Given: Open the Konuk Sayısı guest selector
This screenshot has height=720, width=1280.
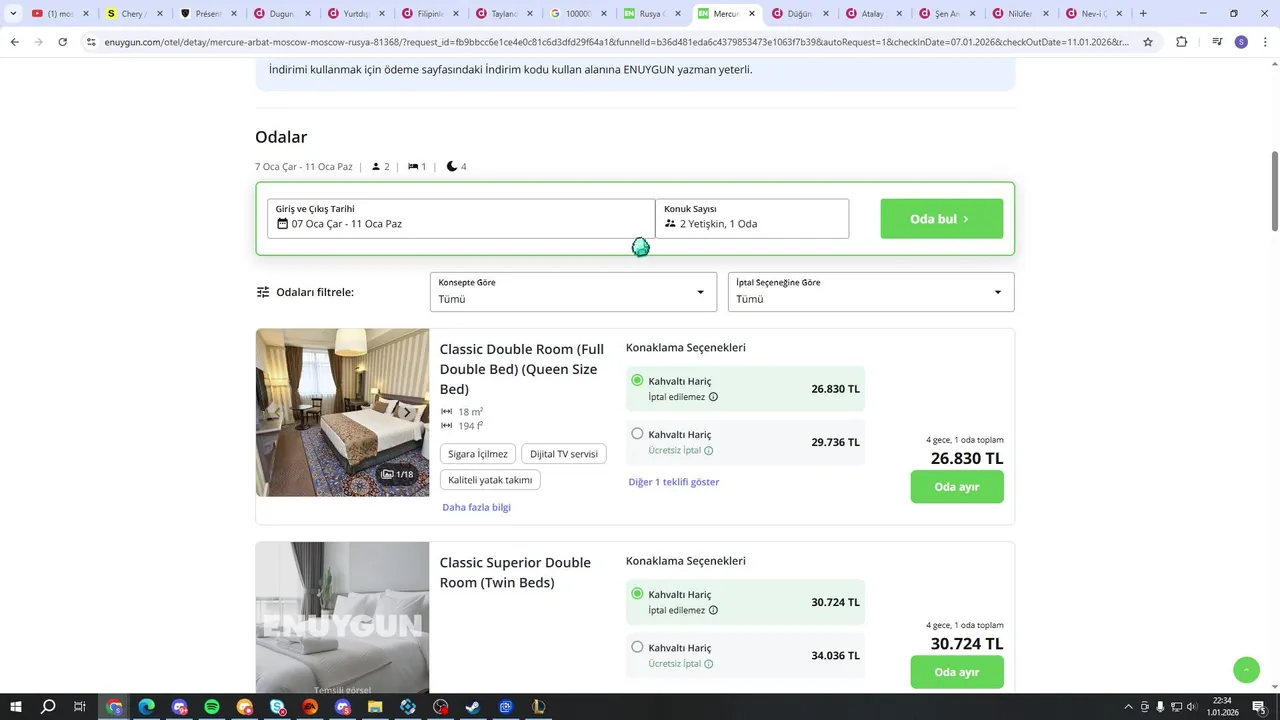Looking at the screenshot, I should click(752, 218).
